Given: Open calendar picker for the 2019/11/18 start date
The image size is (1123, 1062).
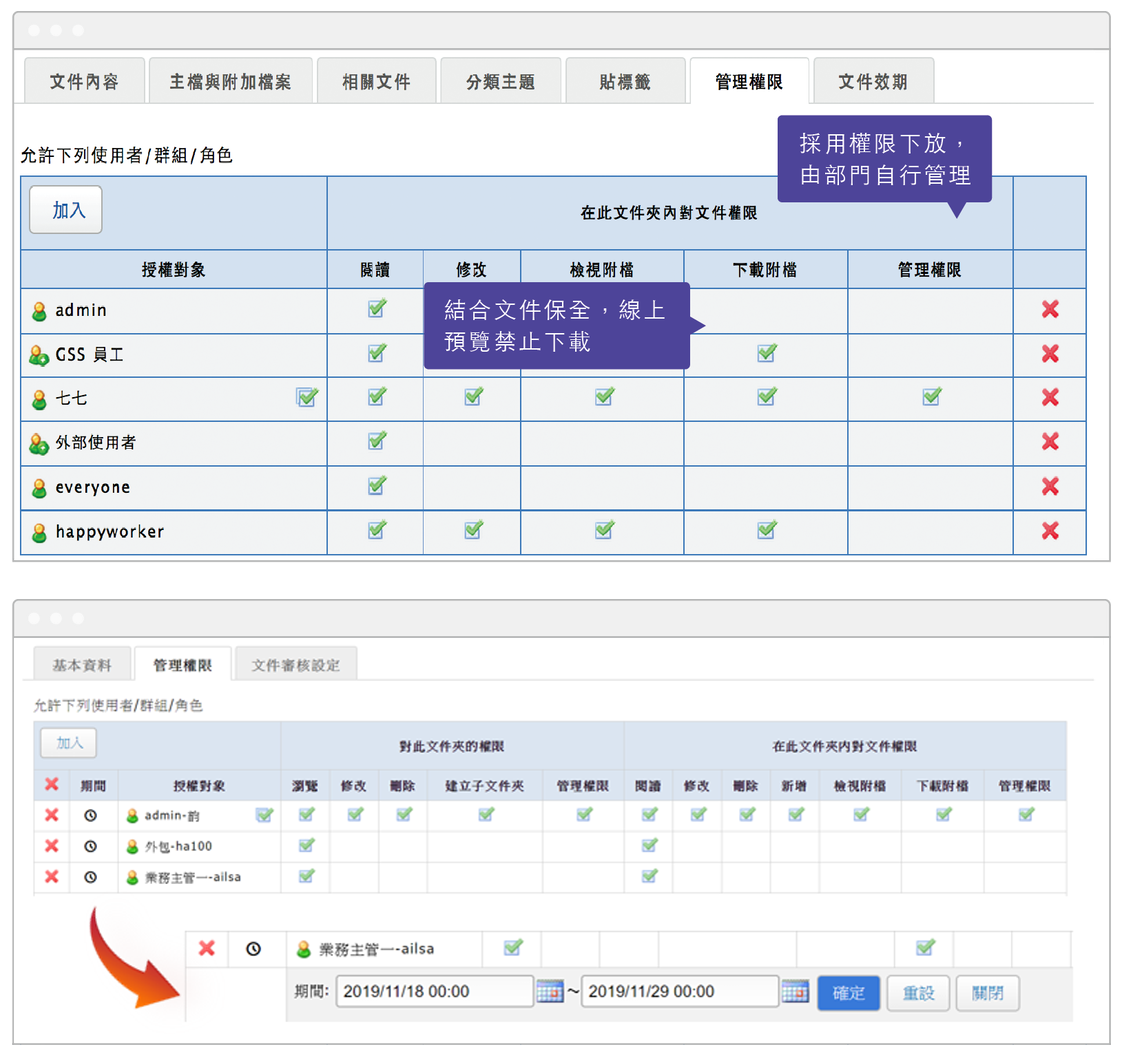Looking at the screenshot, I should click(x=550, y=992).
